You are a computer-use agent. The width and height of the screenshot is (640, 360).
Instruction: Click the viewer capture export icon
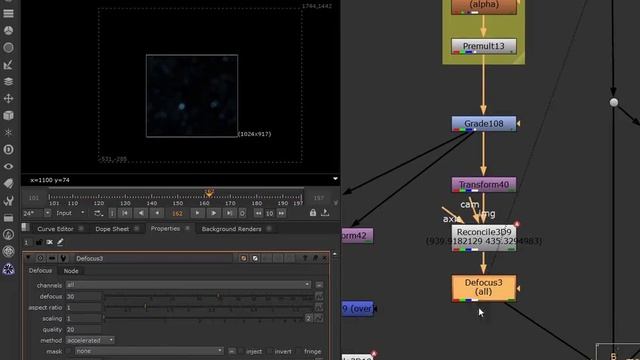[325, 213]
